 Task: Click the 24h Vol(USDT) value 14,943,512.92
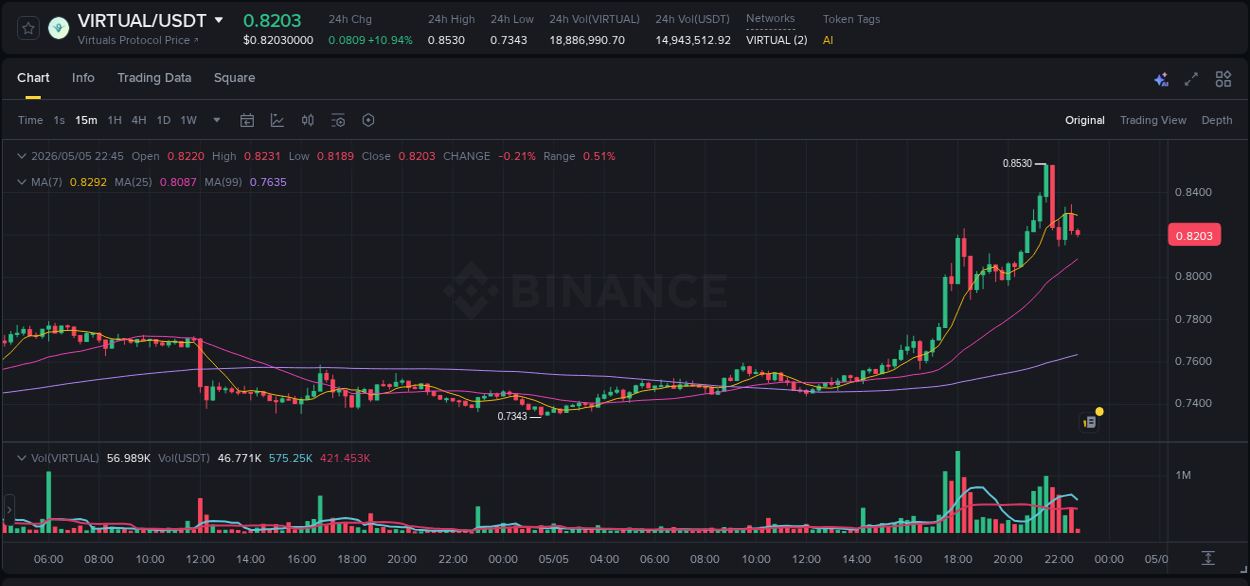point(693,40)
